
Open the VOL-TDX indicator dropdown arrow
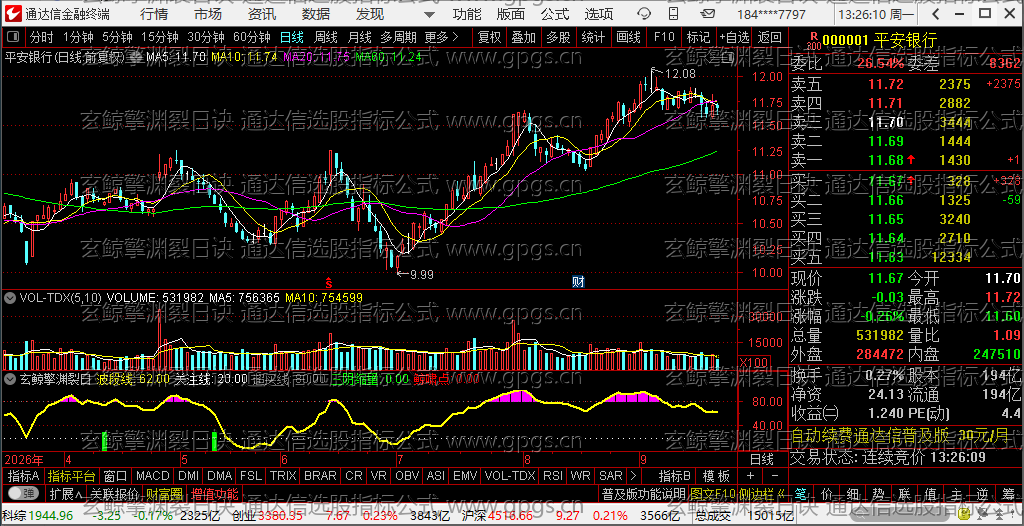pos(10,298)
